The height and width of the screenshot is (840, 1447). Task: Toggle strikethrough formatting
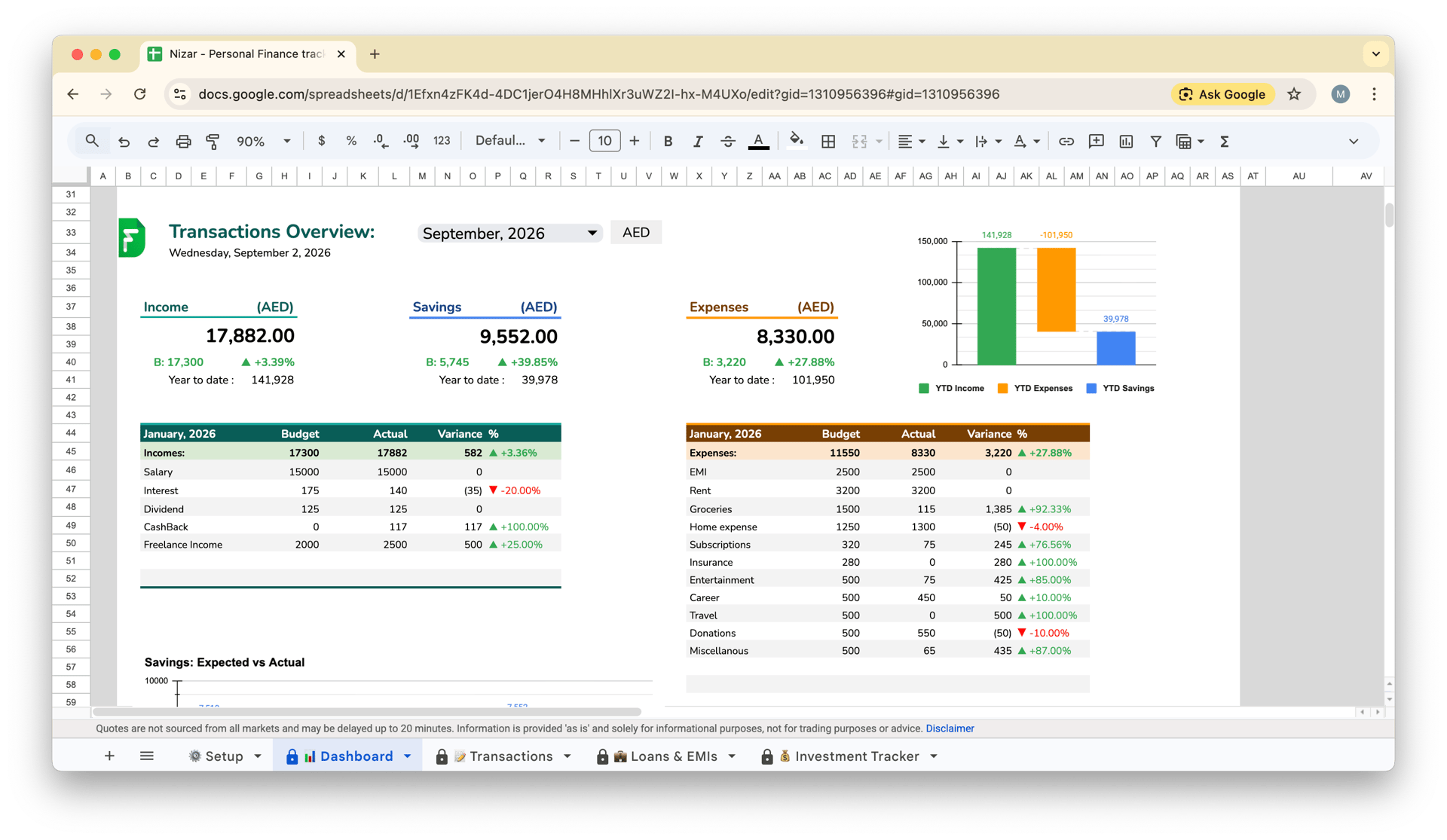(x=727, y=141)
